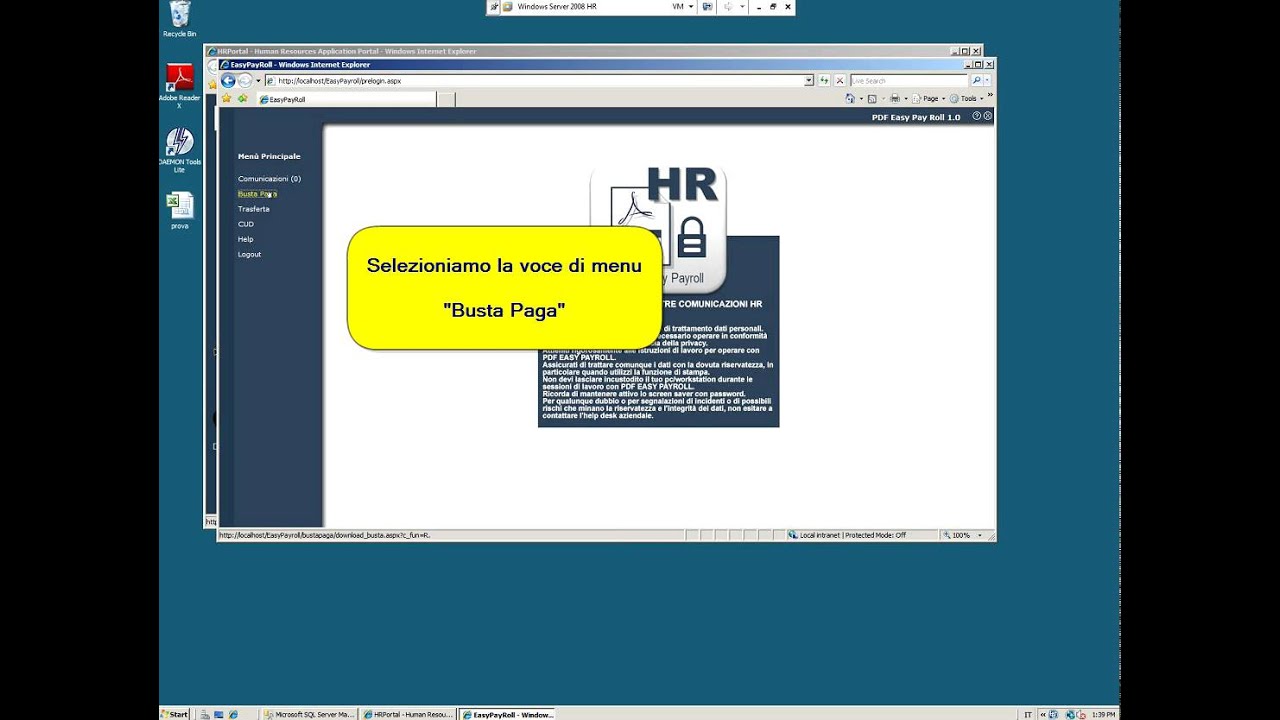Switch to HRPortal taskbar button
Screen dimensions: 1280x720
[407, 714]
